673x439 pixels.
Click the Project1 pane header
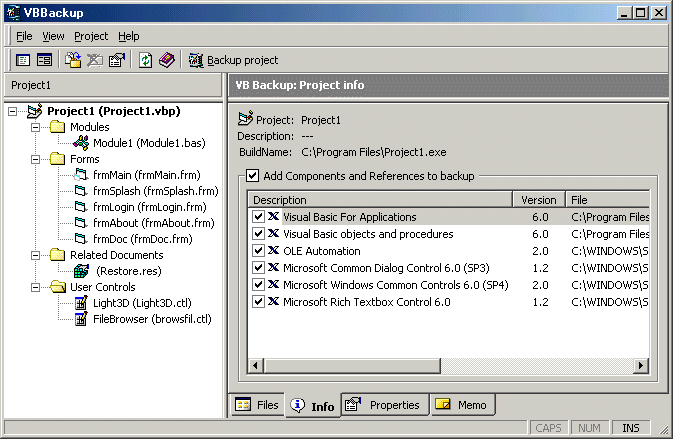(113, 85)
